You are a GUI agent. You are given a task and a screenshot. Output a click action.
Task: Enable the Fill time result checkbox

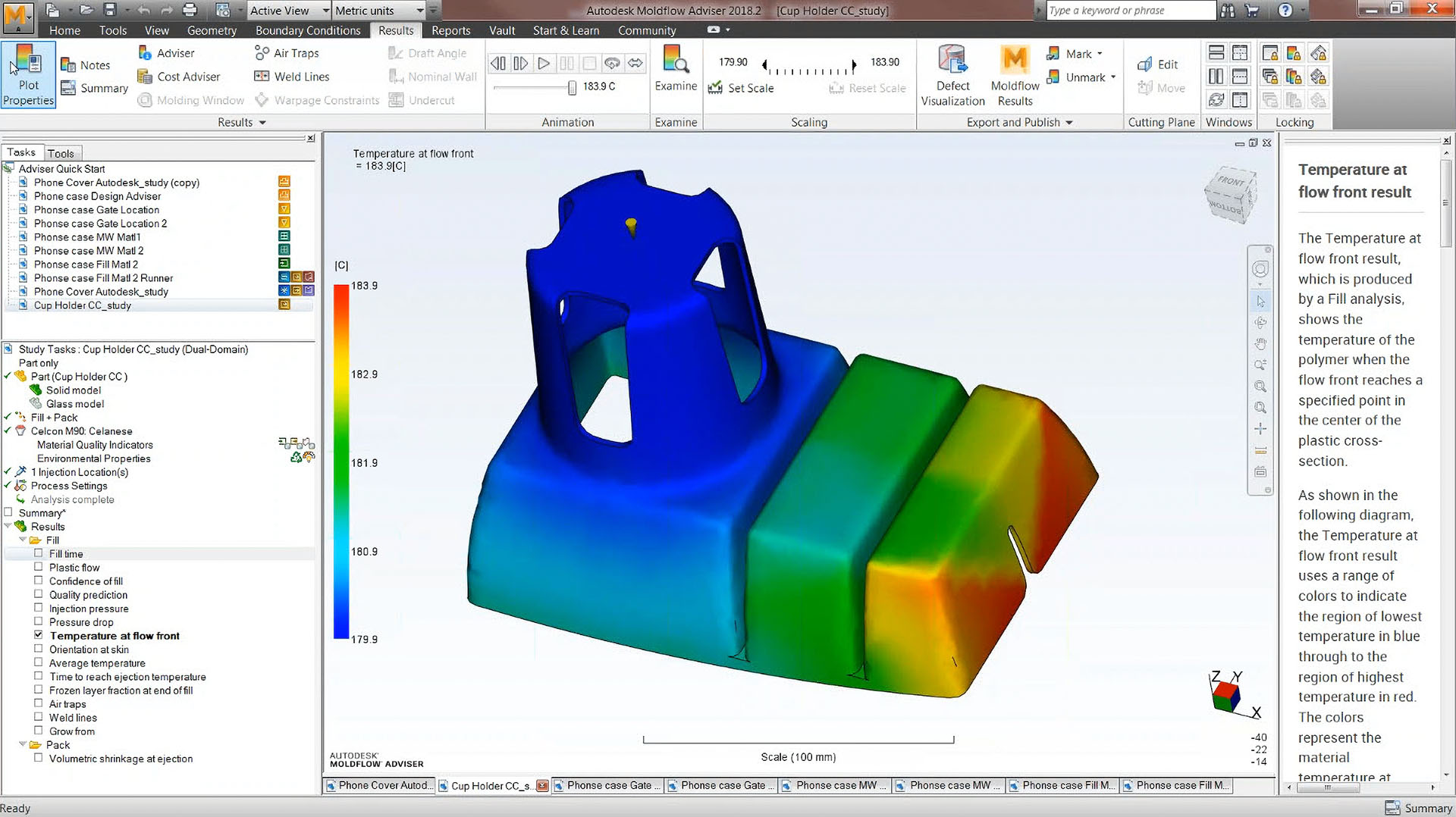coord(39,554)
